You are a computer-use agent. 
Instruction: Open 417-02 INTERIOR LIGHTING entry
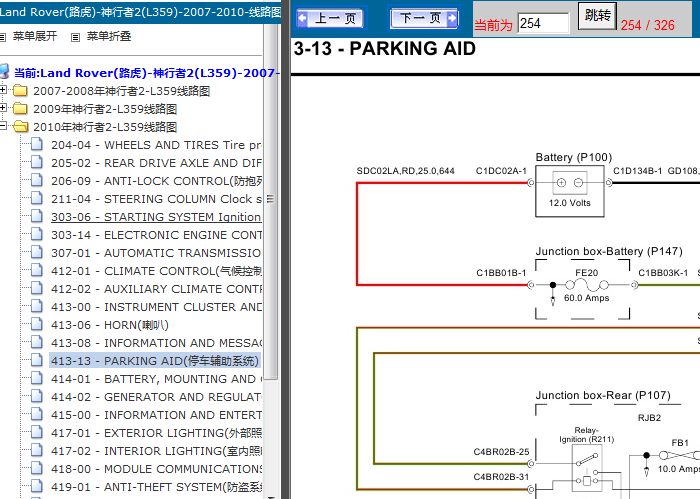point(156,451)
